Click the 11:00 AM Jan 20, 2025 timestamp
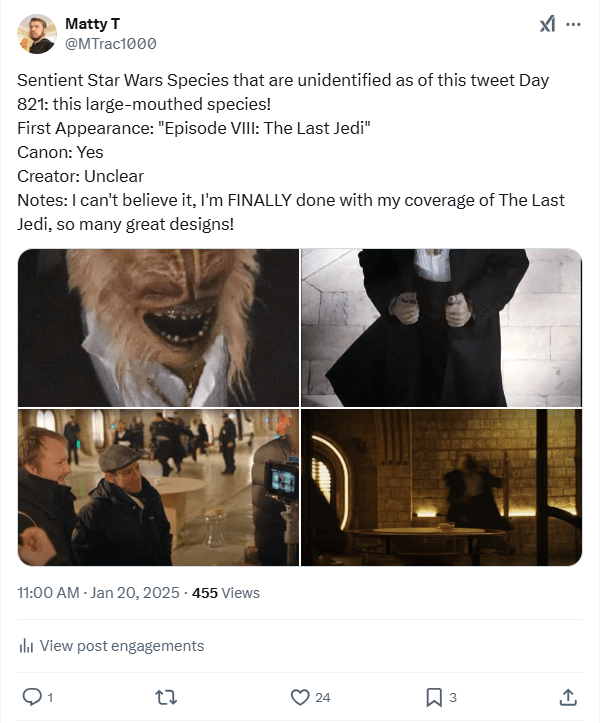This screenshot has width=601, height=723. tap(98, 593)
